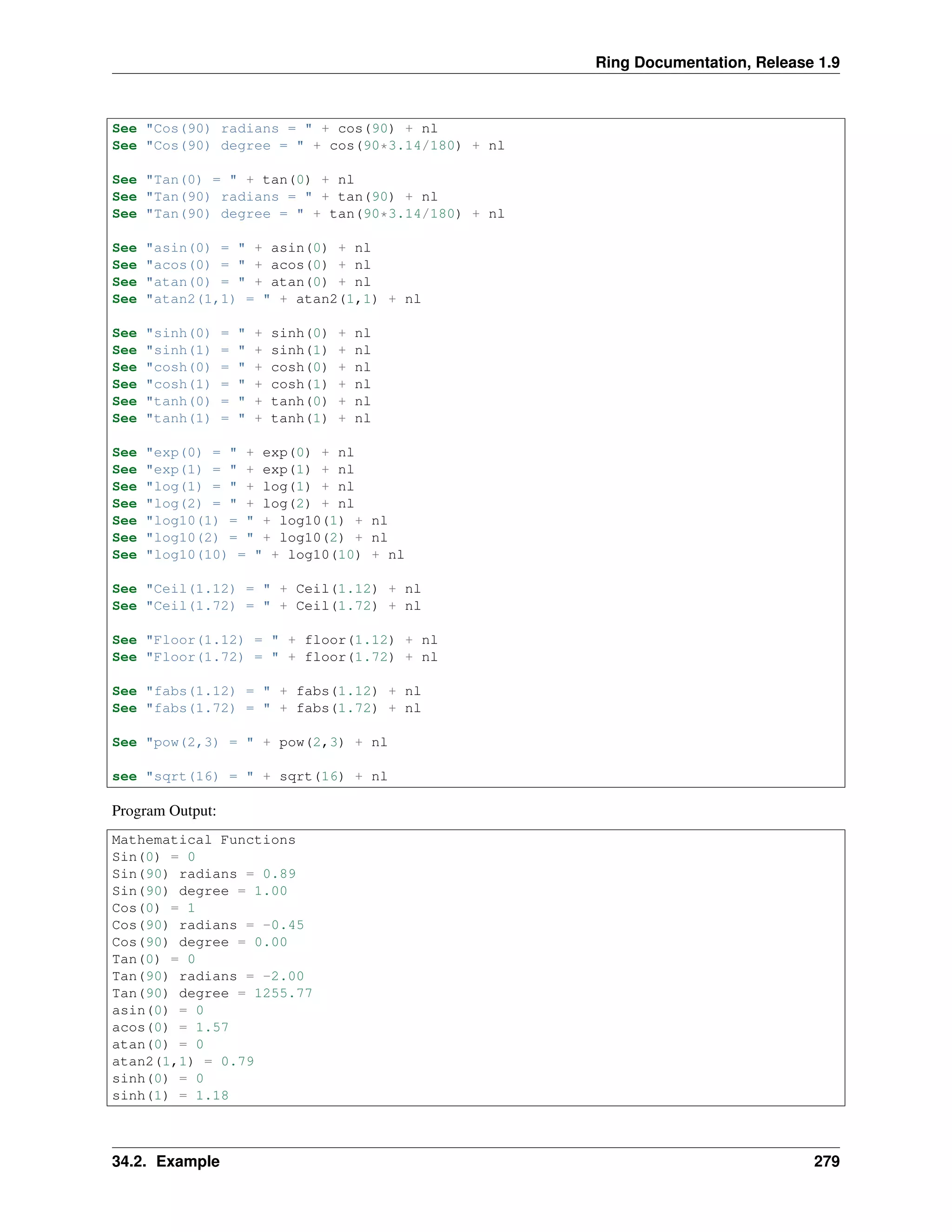Click the page number 279
The image size is (952, 1232).
(x=826, y=1161)
